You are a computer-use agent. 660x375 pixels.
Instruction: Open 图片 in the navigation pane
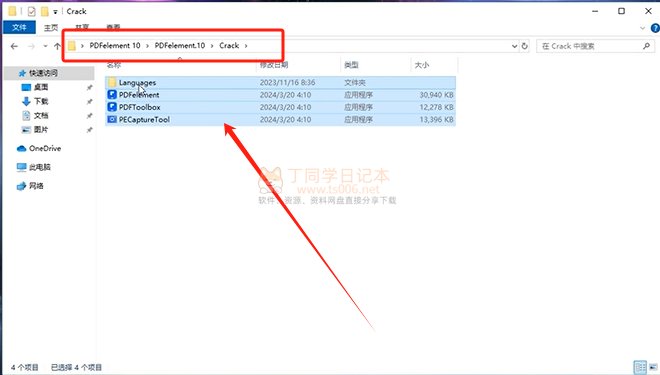pyautogui.click(x=41, y=130)
